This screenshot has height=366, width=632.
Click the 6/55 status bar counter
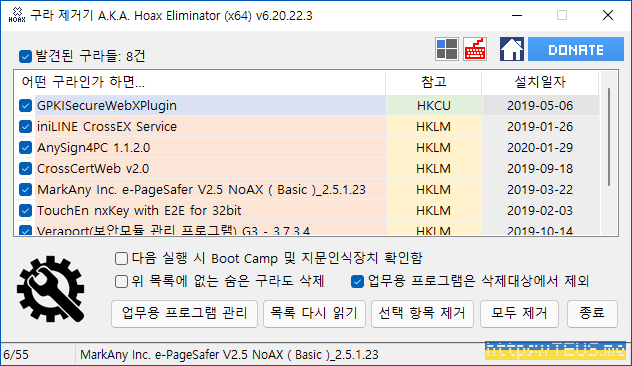point(16,355)
